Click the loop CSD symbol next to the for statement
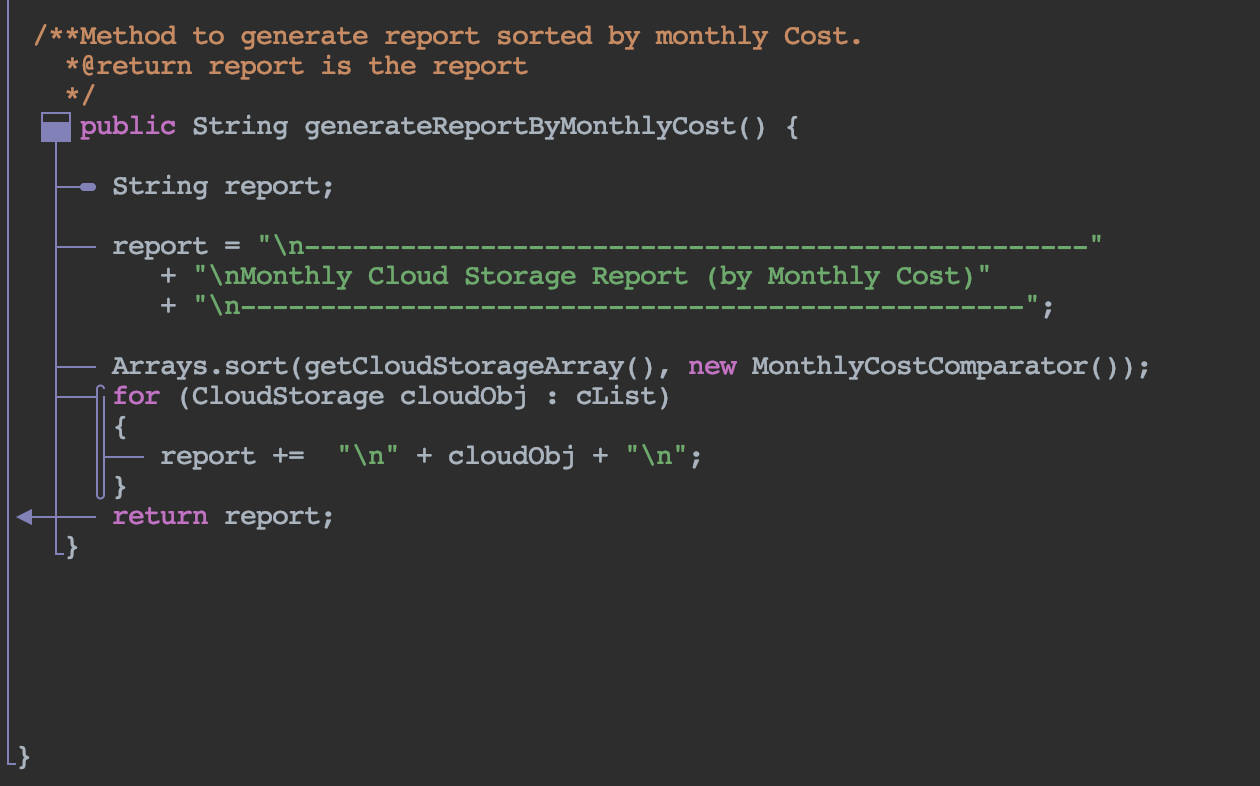This screenshot has height=786, width=1260. (x=101, y=440)
